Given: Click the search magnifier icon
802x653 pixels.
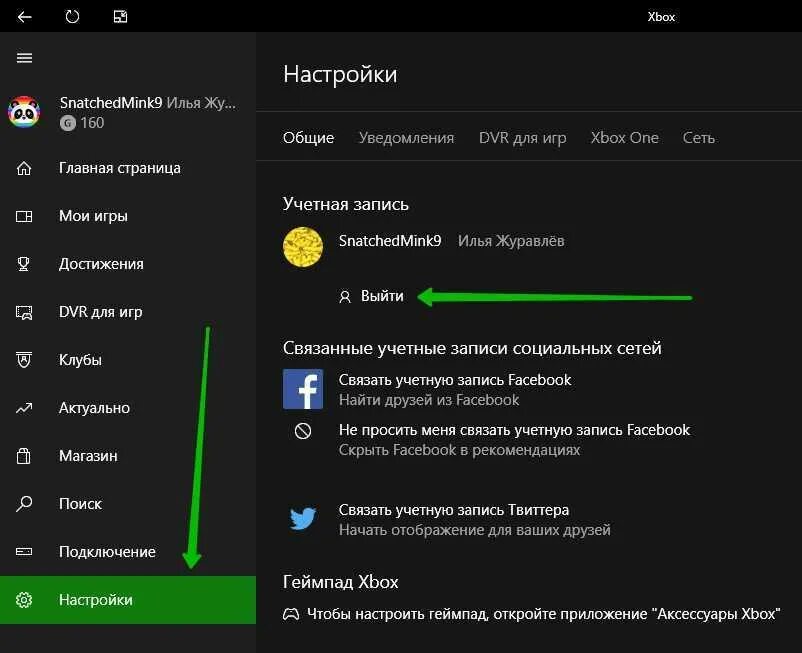Looking at the screenshot, I should coord(24,504).
